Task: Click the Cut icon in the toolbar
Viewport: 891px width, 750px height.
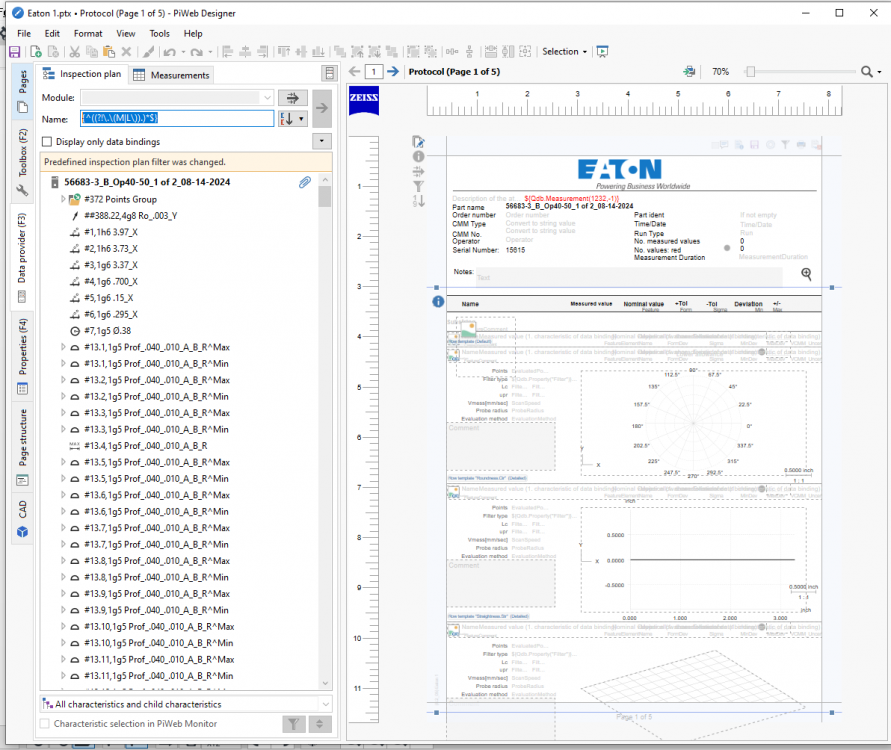Action: coord(74,51)
